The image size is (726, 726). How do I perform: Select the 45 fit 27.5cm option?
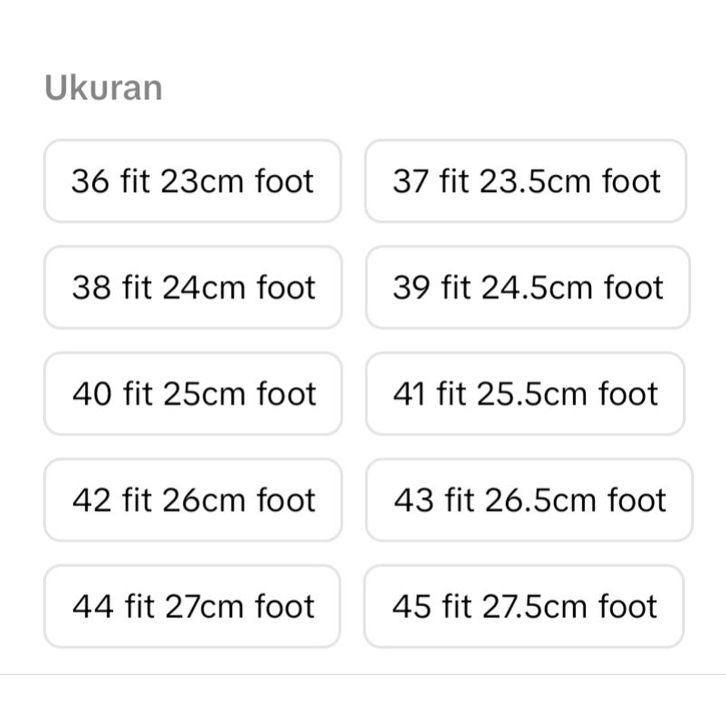coord(524,606)
